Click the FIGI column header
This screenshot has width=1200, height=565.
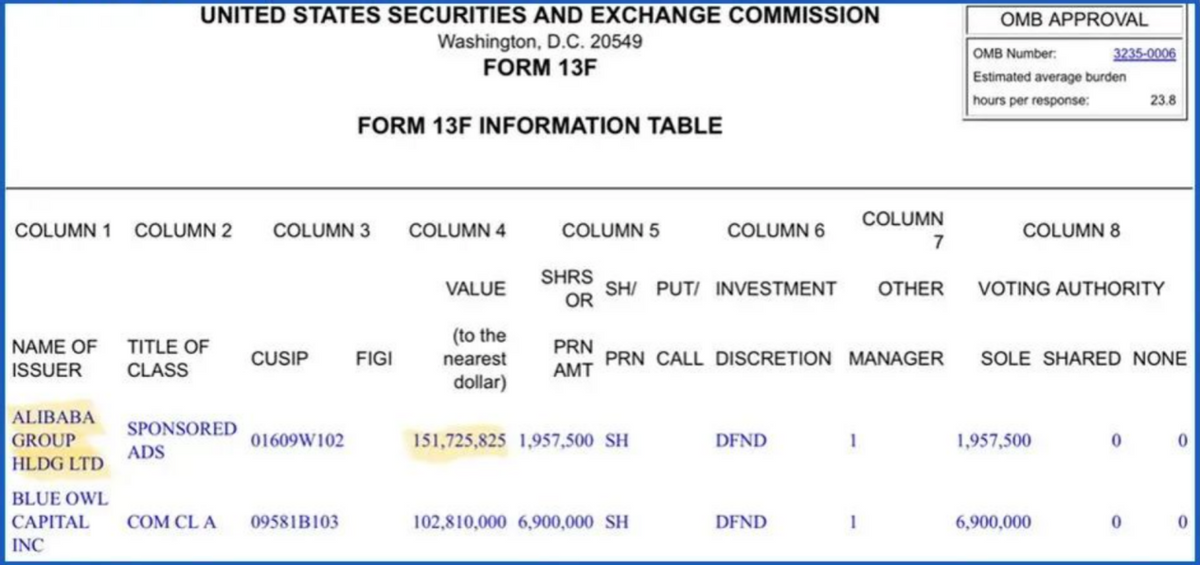click(x=374, y=358)
